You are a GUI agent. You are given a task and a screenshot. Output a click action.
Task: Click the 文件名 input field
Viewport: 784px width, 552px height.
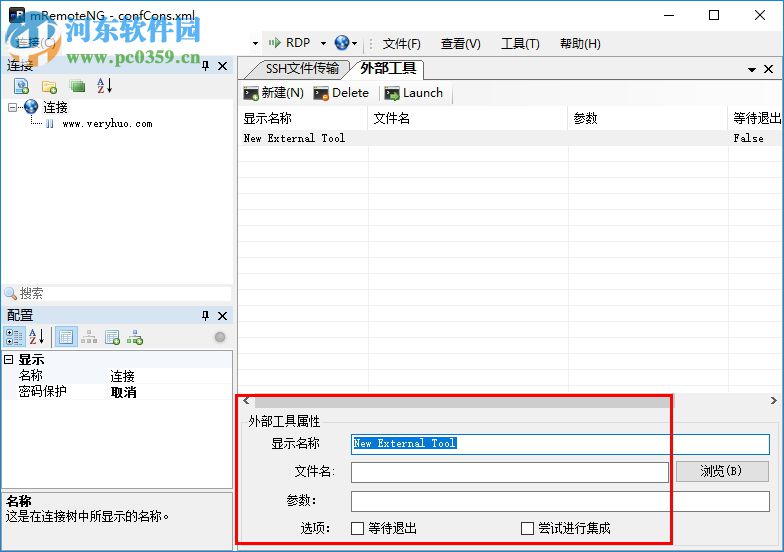(510, 472)
